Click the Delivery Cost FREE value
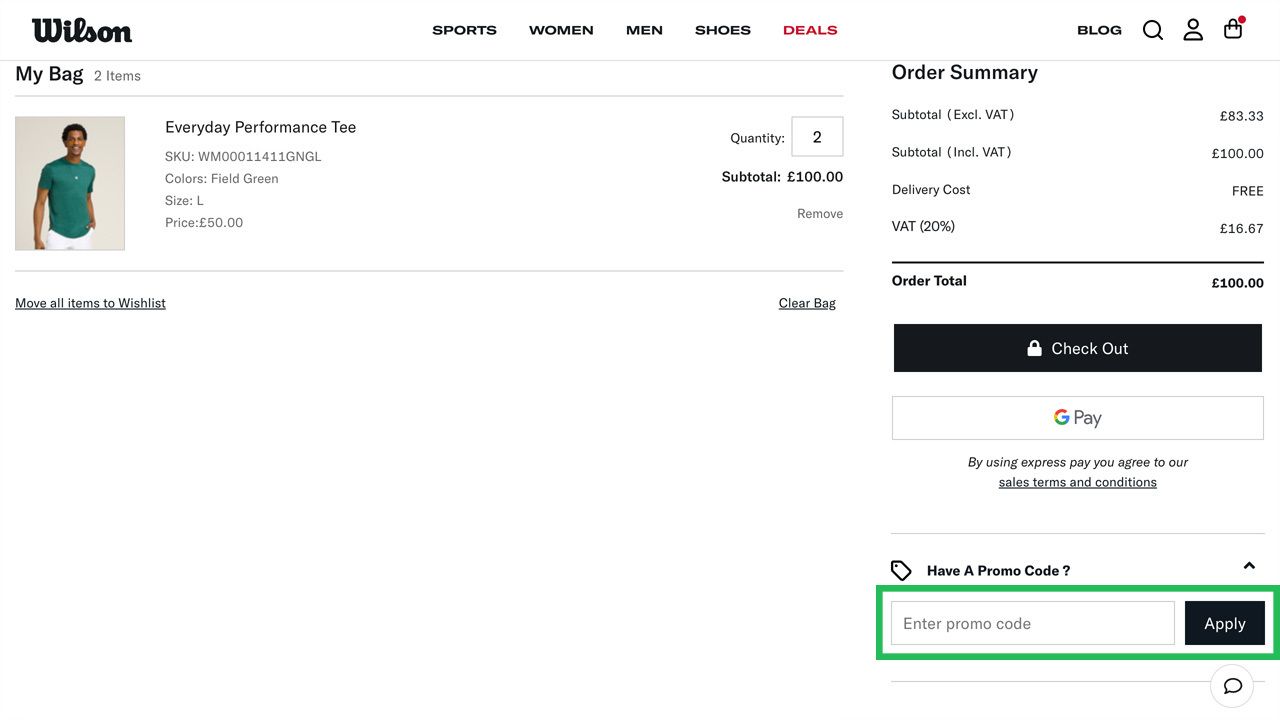The height and width of the screenshot is (720, 1280). (x=1247, y=191)
